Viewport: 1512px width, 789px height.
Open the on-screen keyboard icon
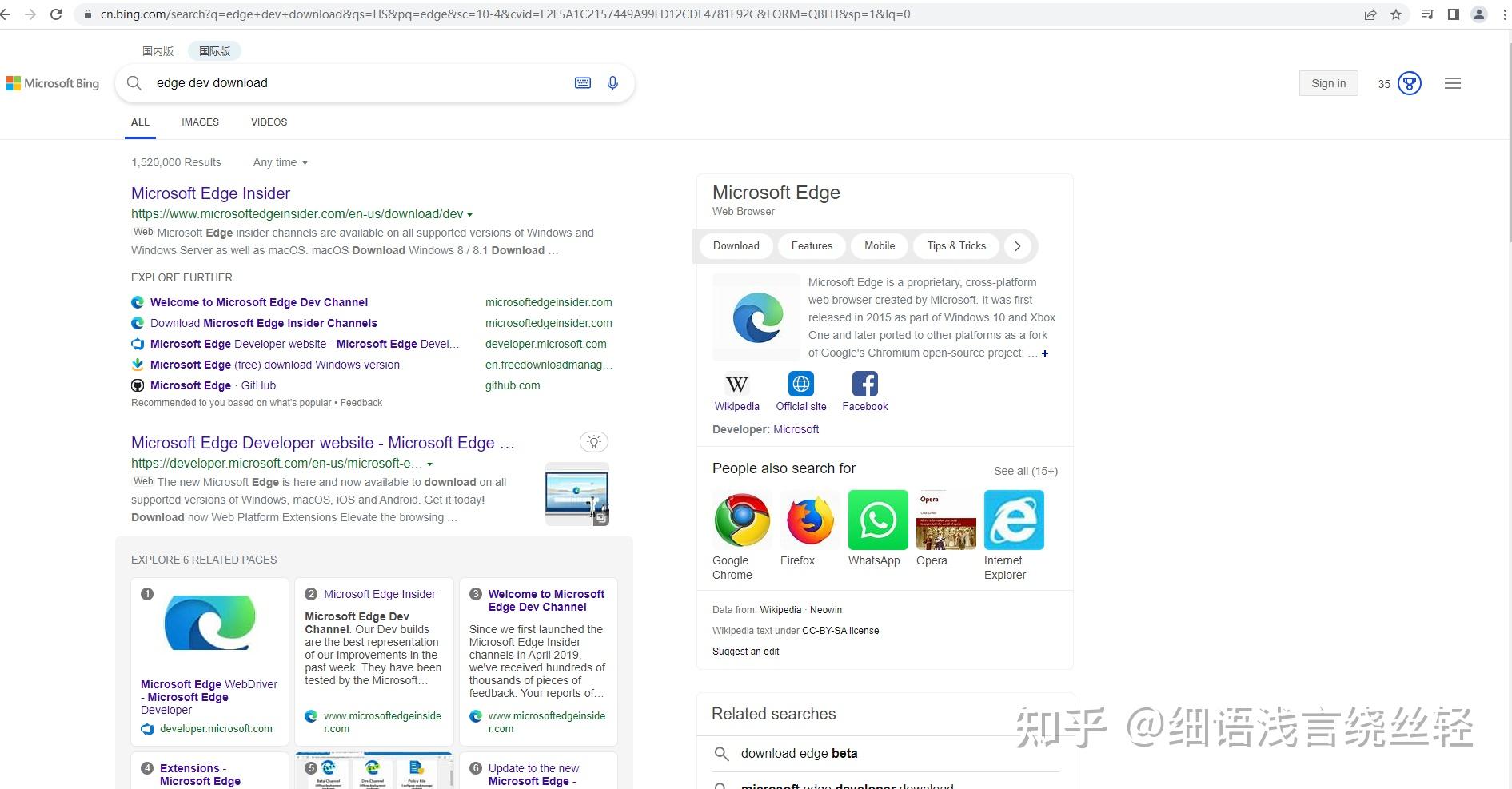pos(583,83)
